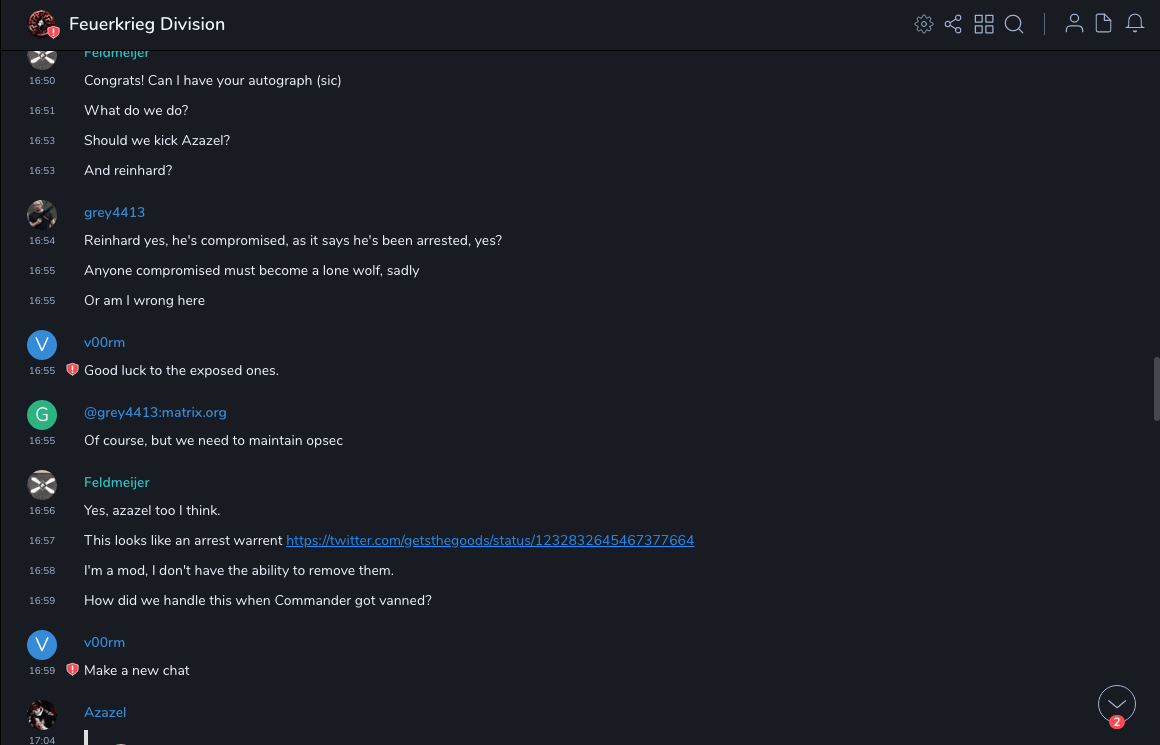Click red shield beside "Make a new chat"
Image resolution: width=1160 pixels, height=745 pixels.
(72, 670)
